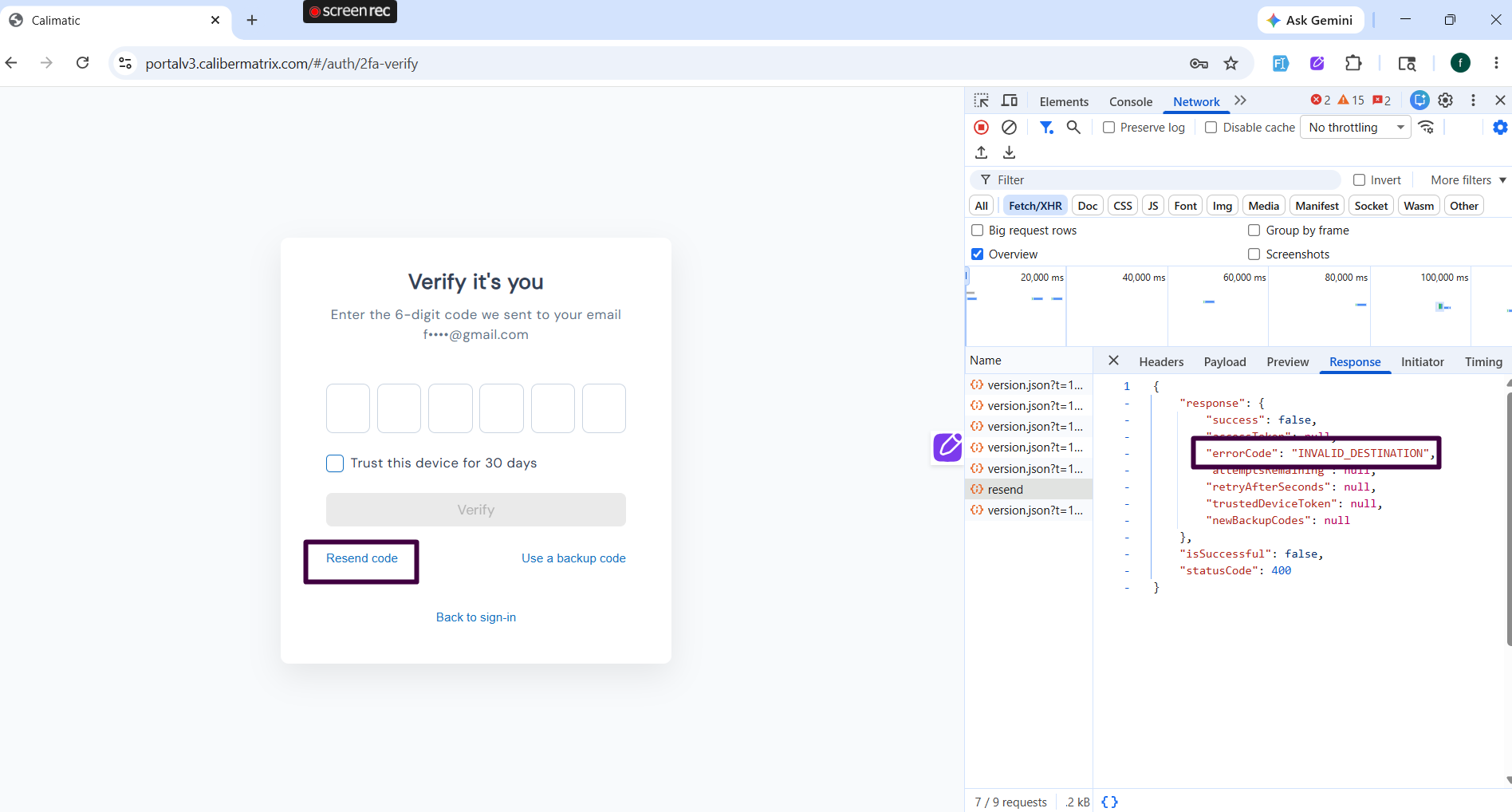Select the Fetch/XHR filter
1512x812 pixels.
pos(1035,206)
